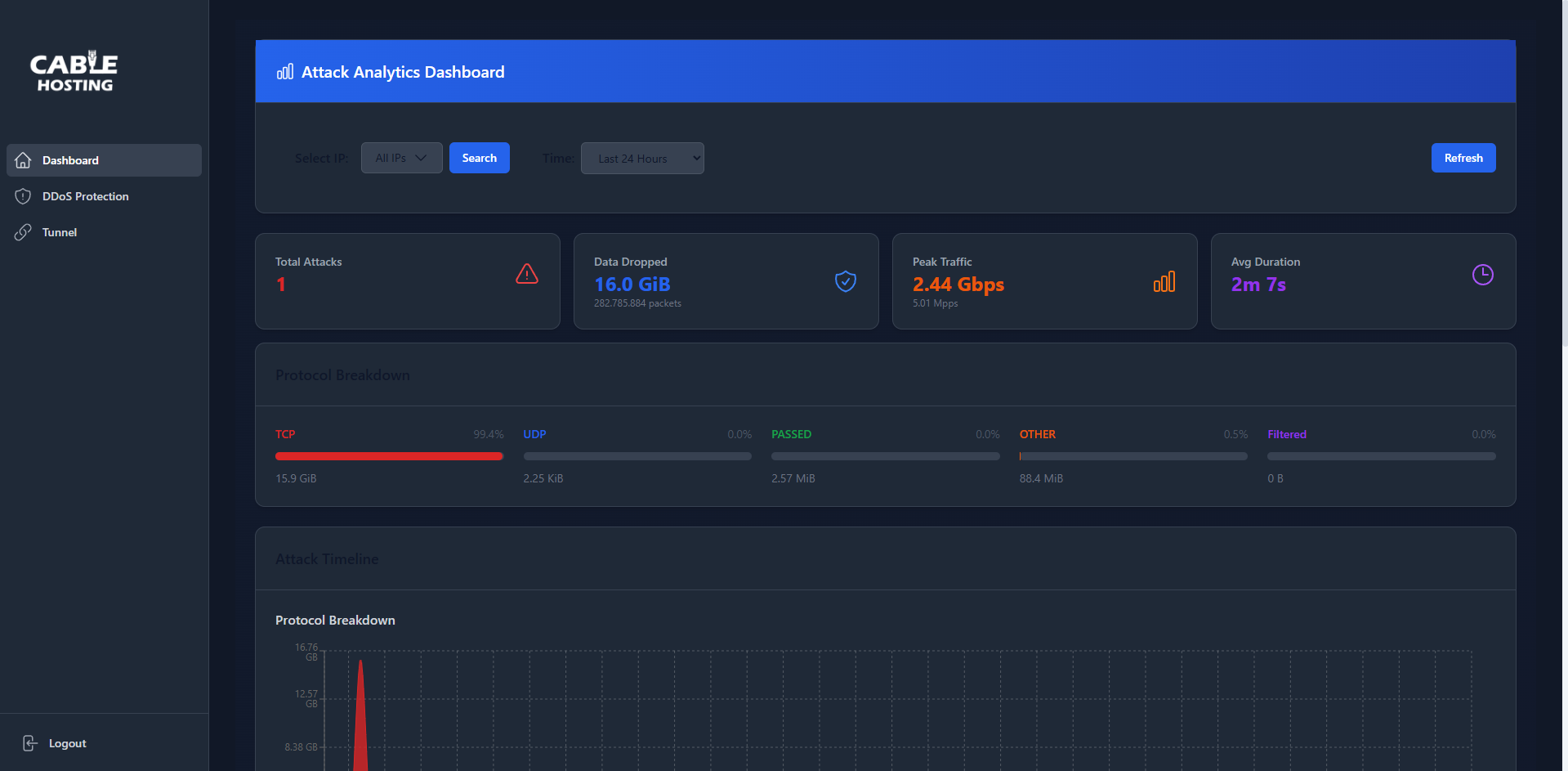Click the red spike in attack timeline chart
The image size is (1568, 771).
(360, 719)
